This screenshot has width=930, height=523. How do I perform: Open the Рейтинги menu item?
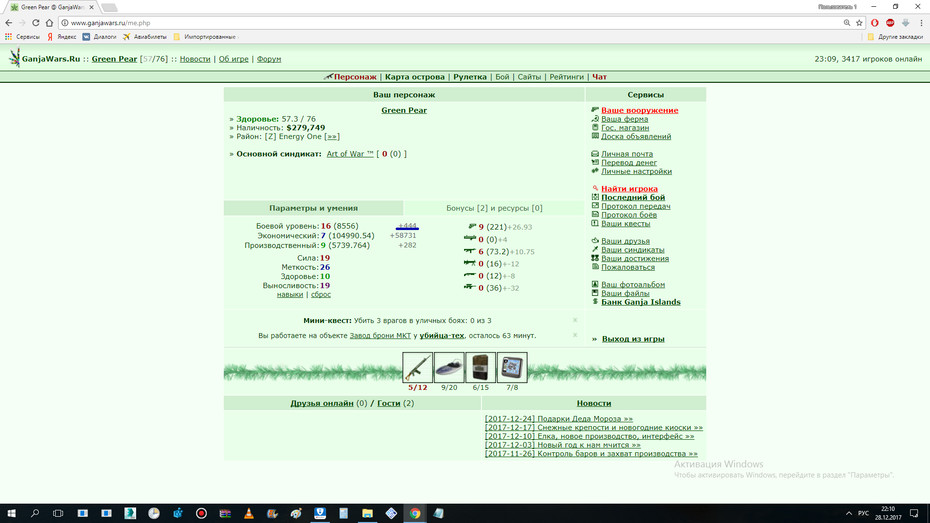[x=566, y=76]
